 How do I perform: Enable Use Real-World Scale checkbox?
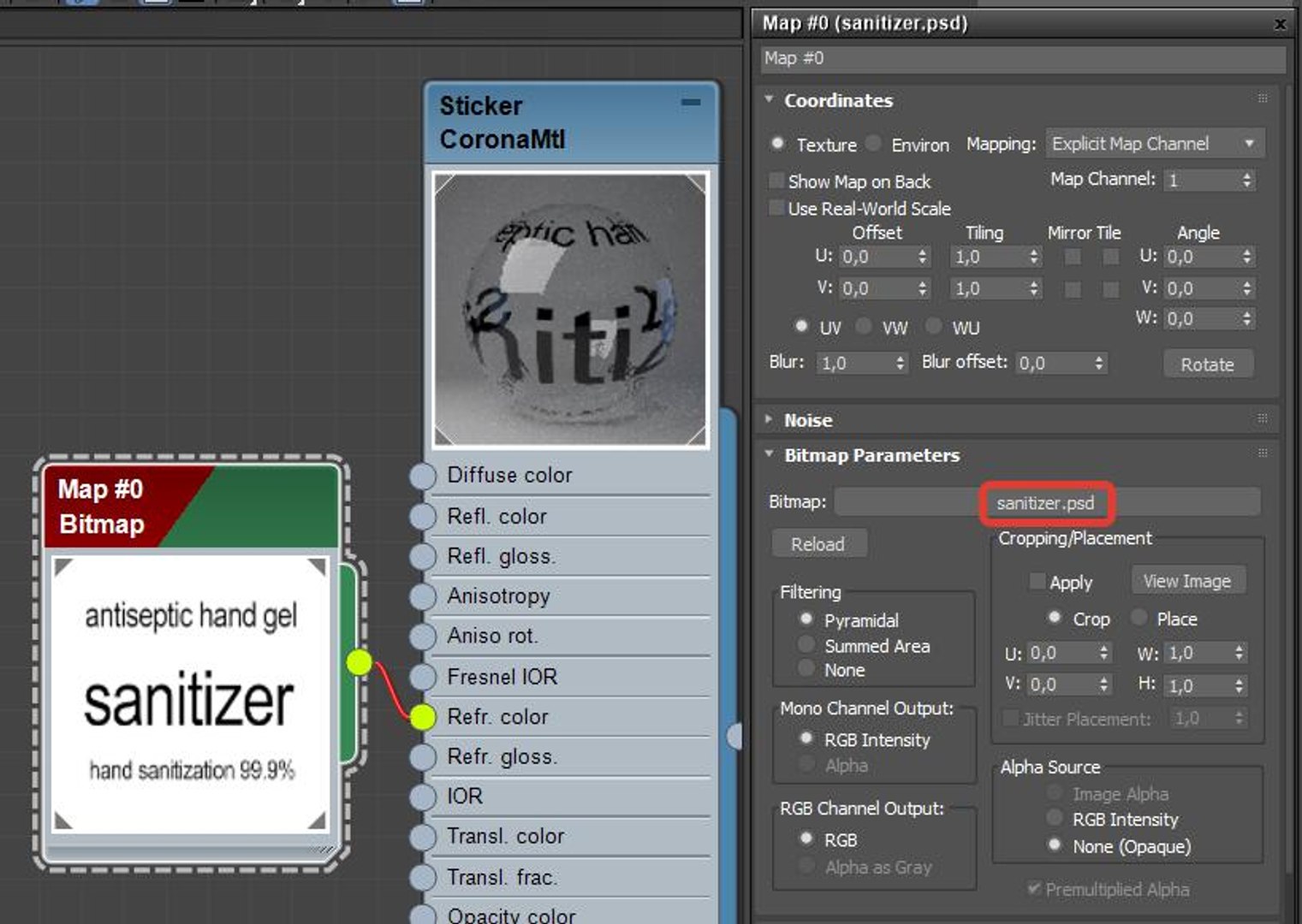click(x=776, y=207)
